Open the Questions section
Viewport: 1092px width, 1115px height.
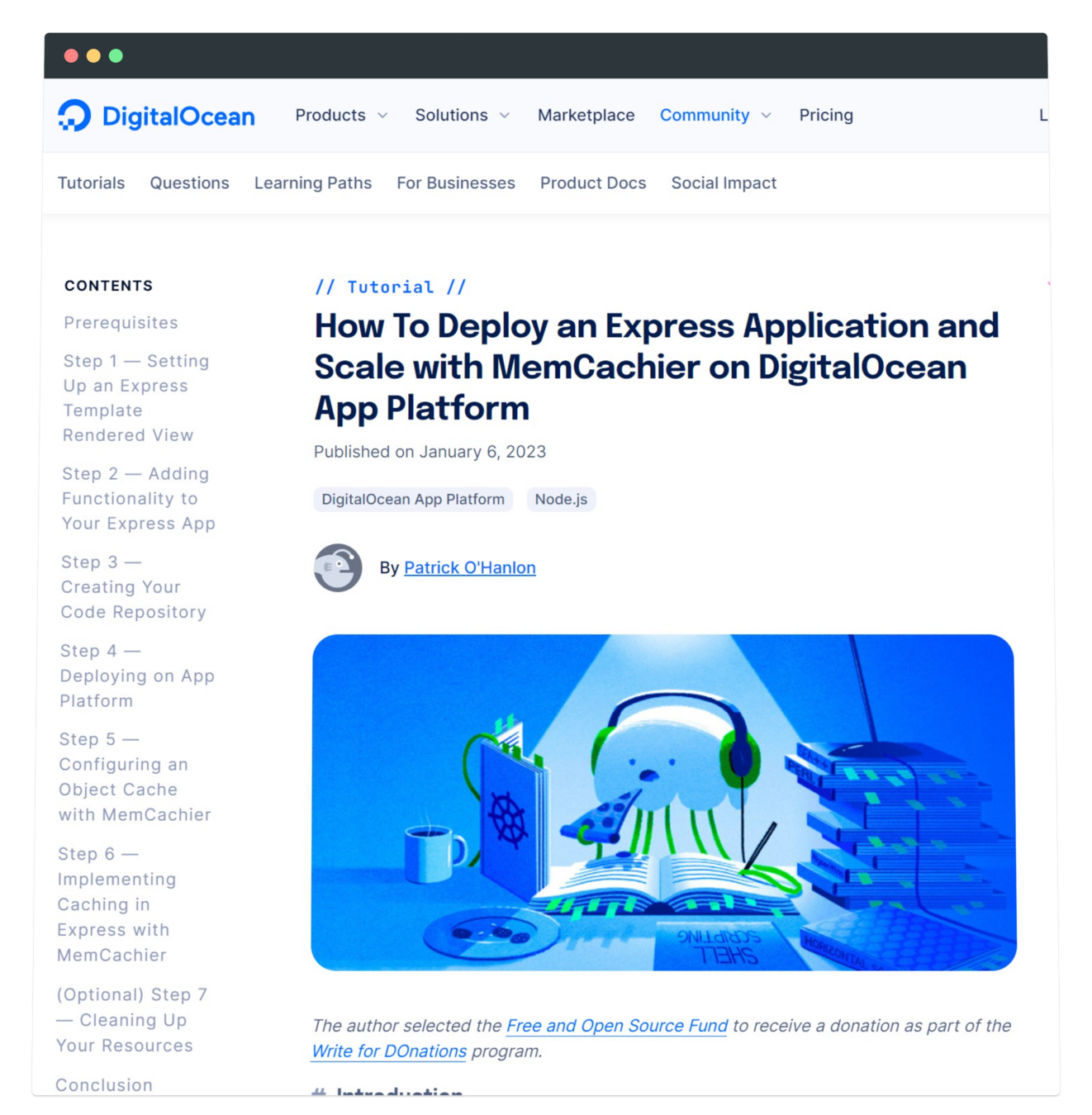click(189, 183)
